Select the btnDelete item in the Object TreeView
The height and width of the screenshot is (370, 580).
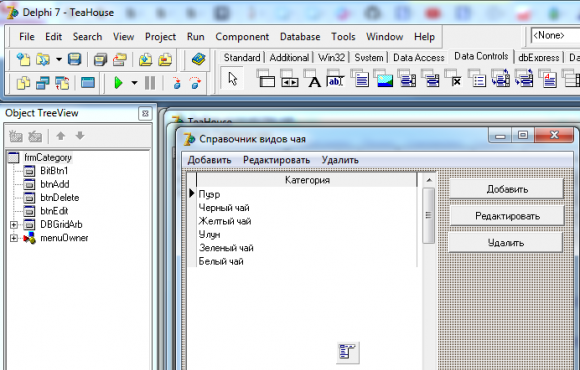click(60, 198)
